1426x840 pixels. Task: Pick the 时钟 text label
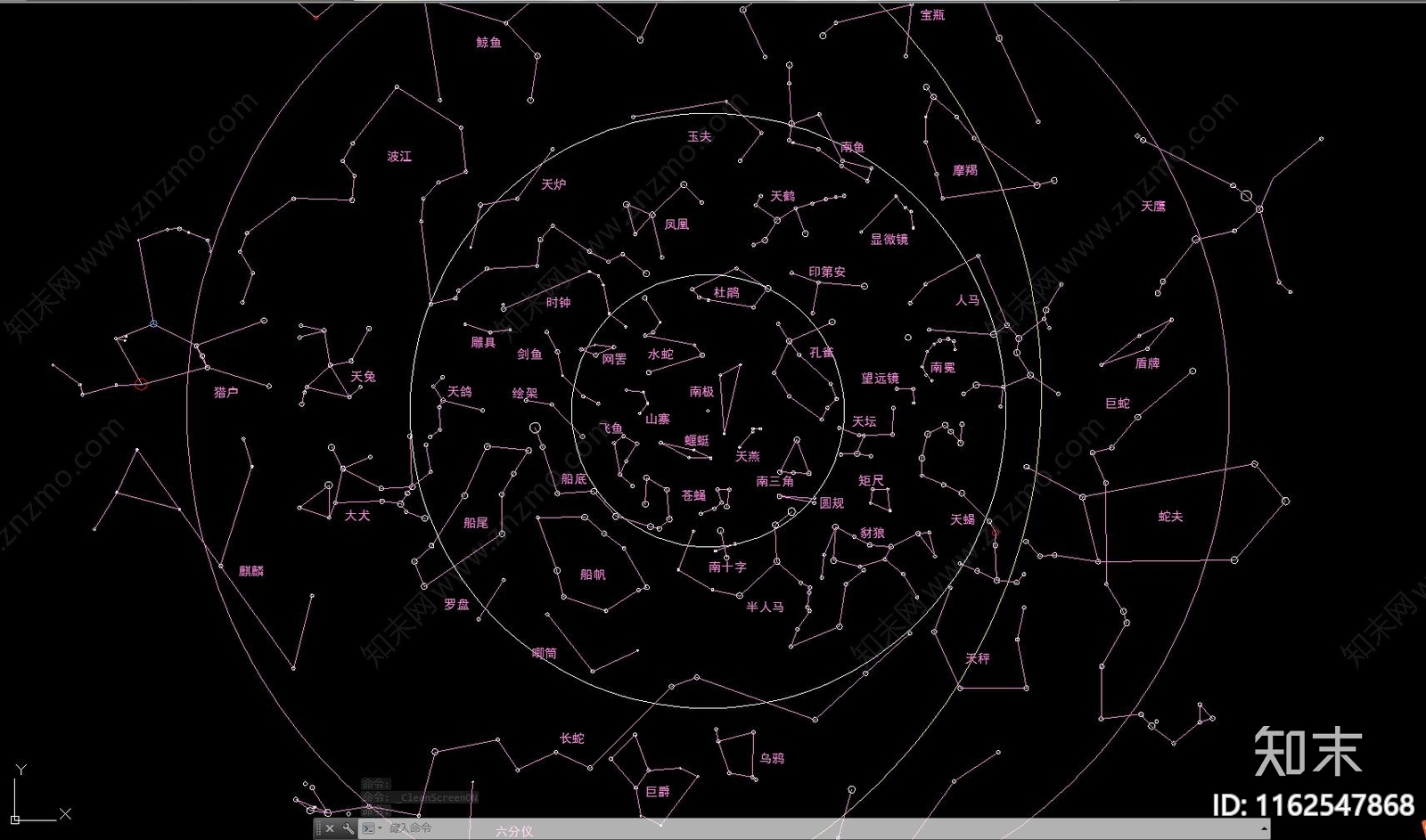558,303
